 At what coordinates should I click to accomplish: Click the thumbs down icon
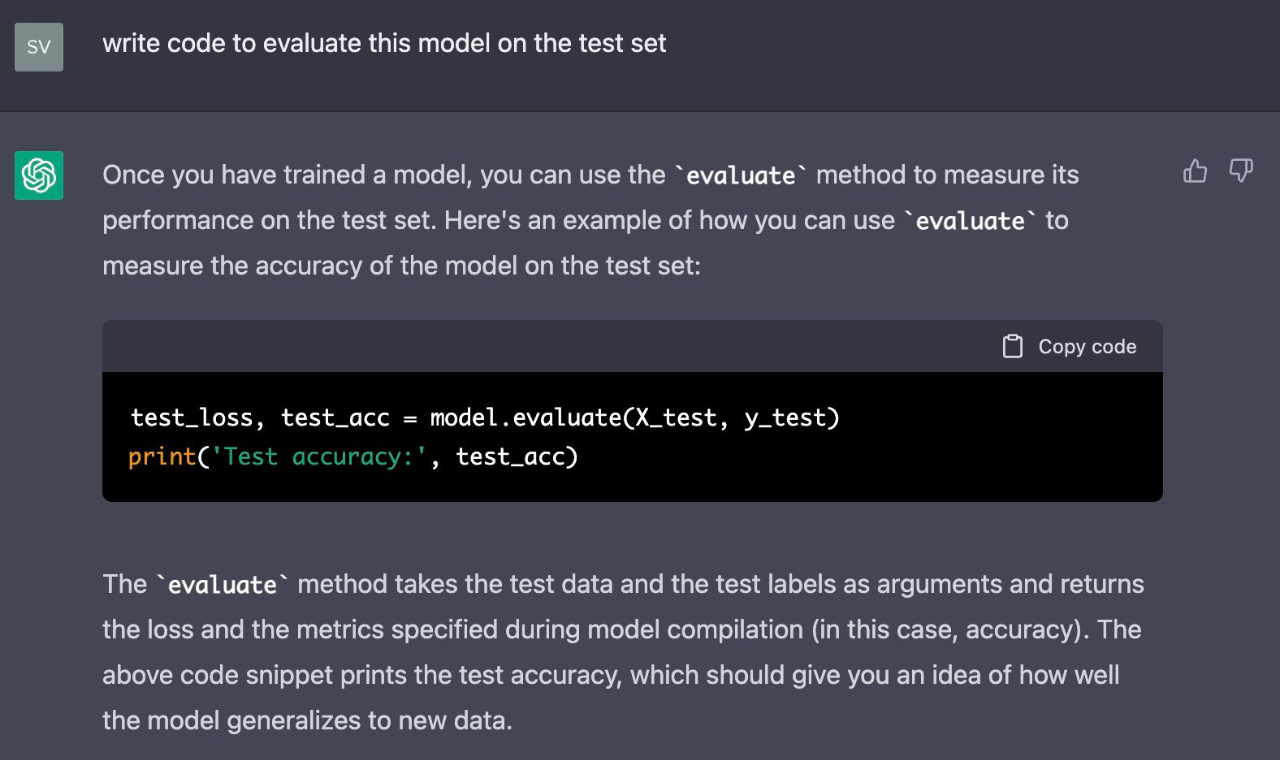point(1241,172)
